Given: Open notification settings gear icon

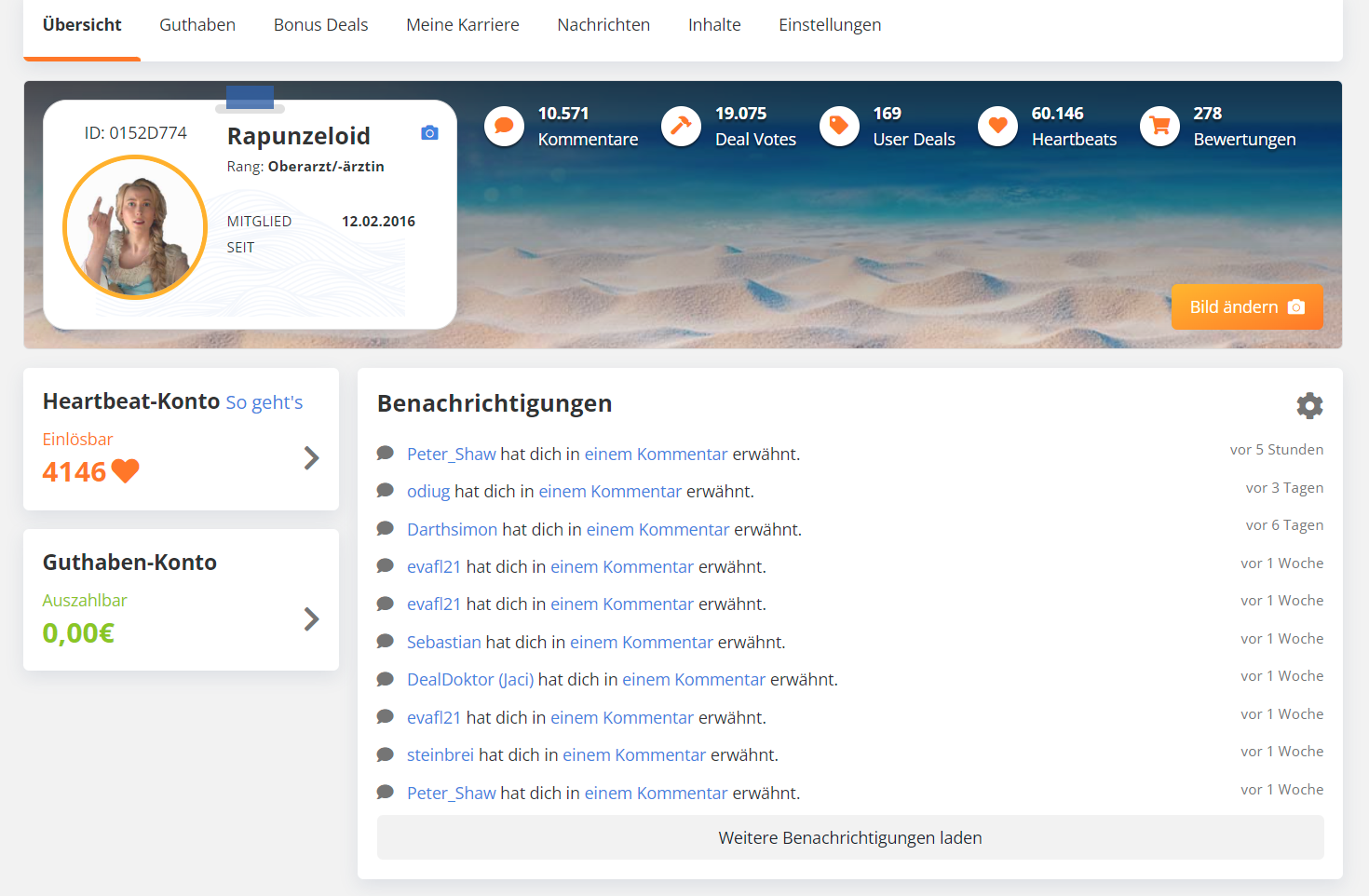Looking at the screenshot, I should pos(1309,405).
